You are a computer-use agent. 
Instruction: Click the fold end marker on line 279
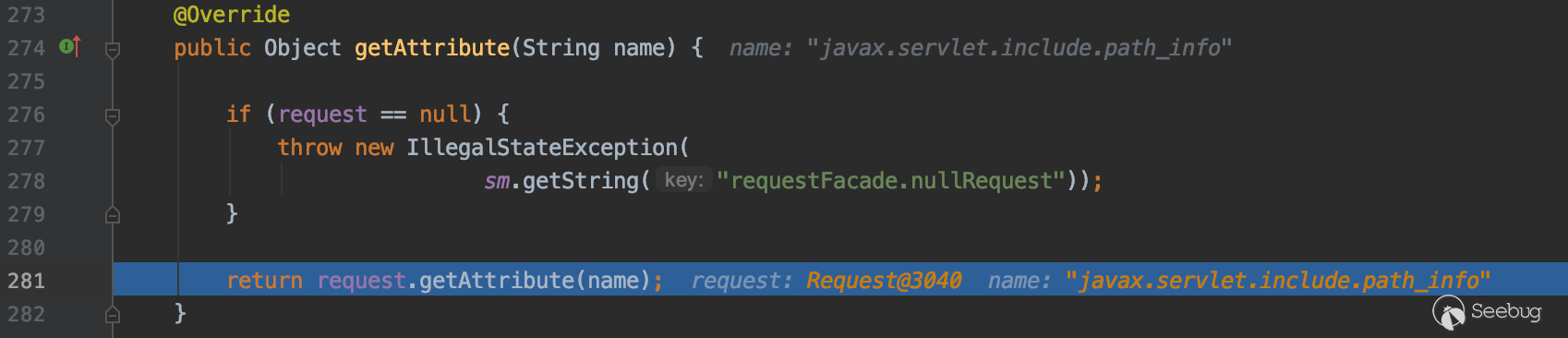[x=113, y=215]
